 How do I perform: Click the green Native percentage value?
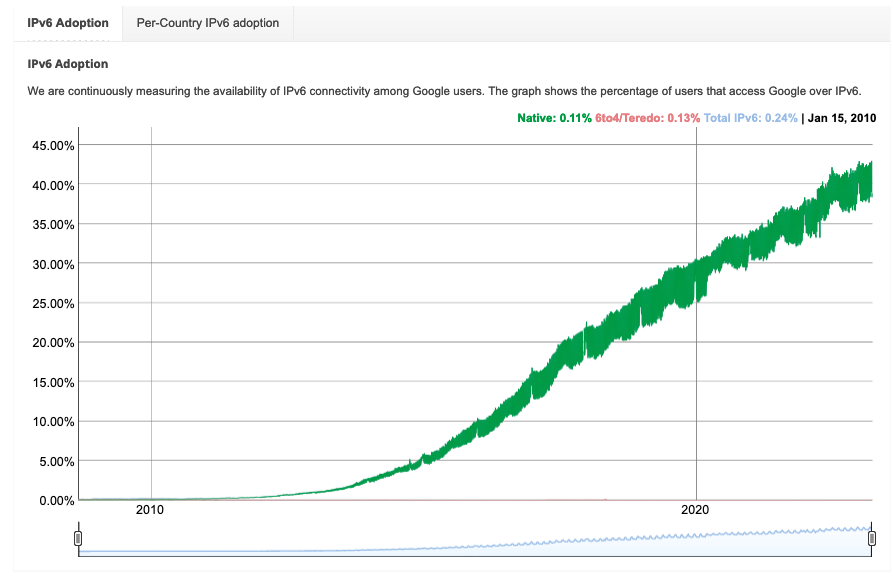pos(576,117)
